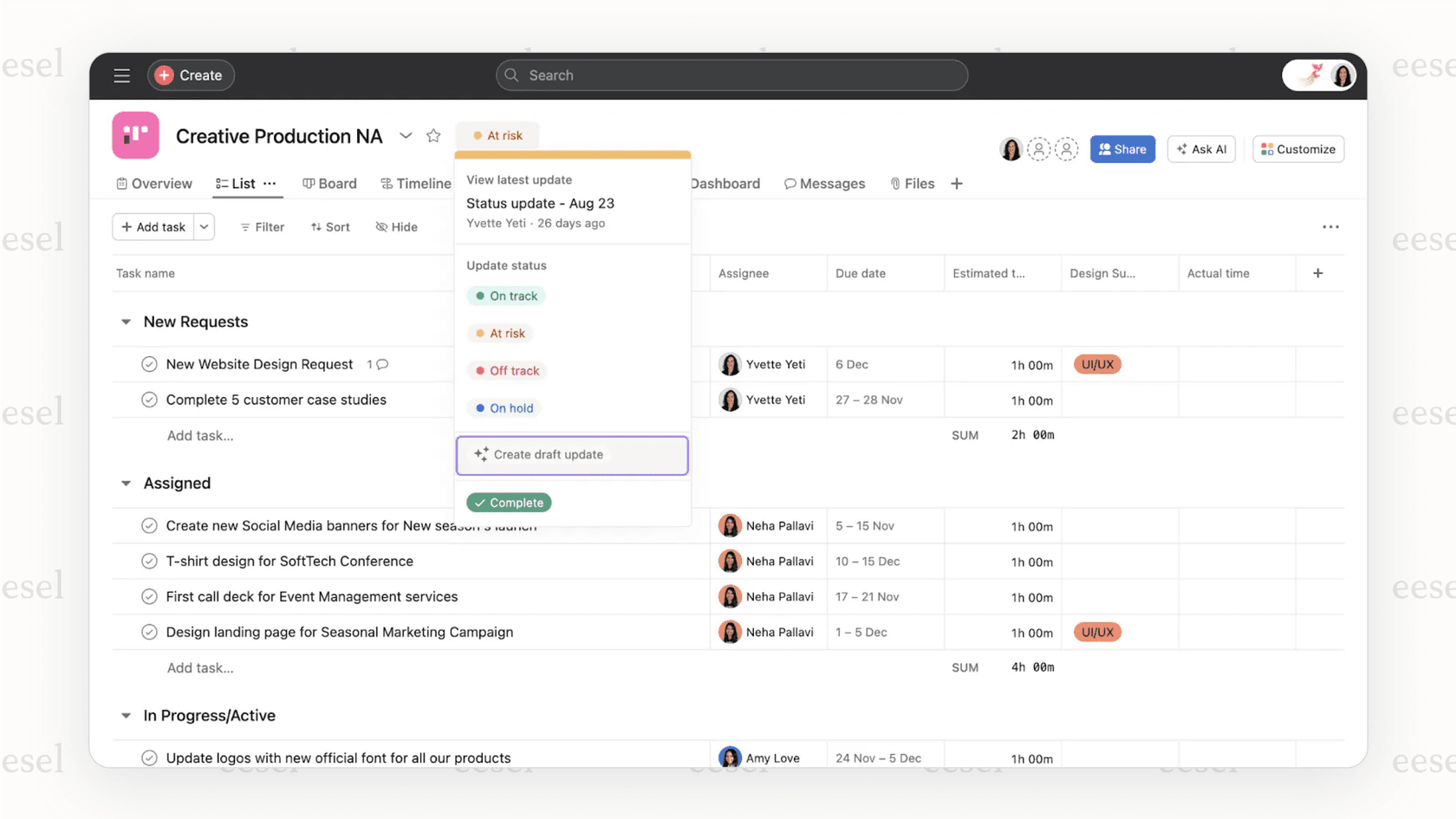
Task: Collapse the New Requests section
Action: (126, 322)
